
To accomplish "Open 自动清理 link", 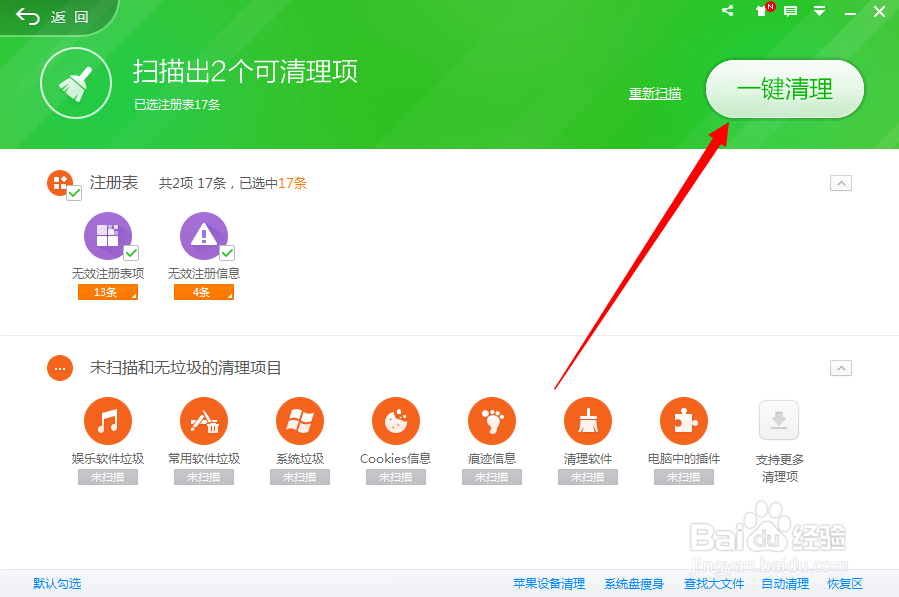I will [x=785, y=584].
